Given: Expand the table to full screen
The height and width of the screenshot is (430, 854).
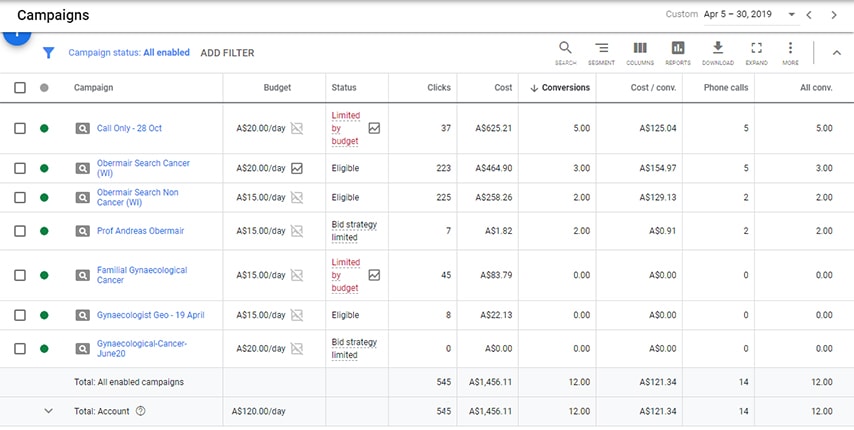Looking at the screenshot, I should 756,51.
